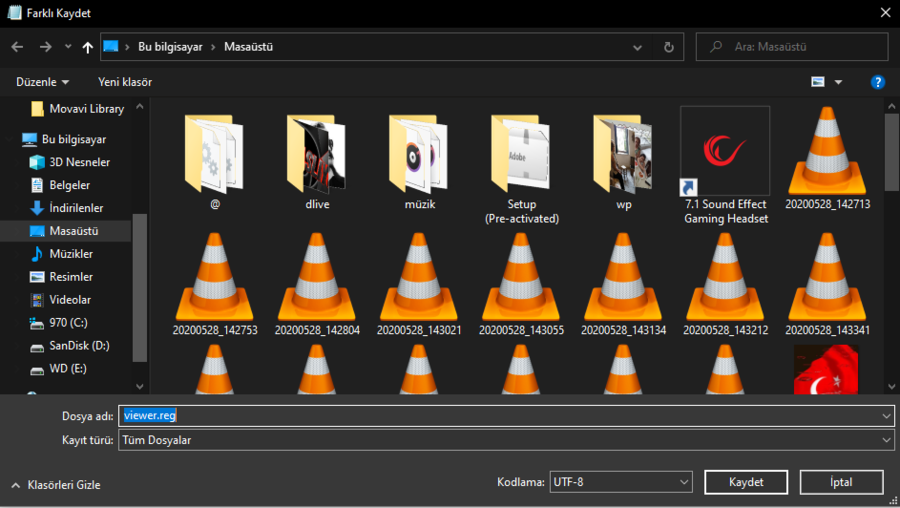The width and height of the screenshot is (900, 508).
Task: Open the Kayıt türü dropdown
Action: pos(506,440)
